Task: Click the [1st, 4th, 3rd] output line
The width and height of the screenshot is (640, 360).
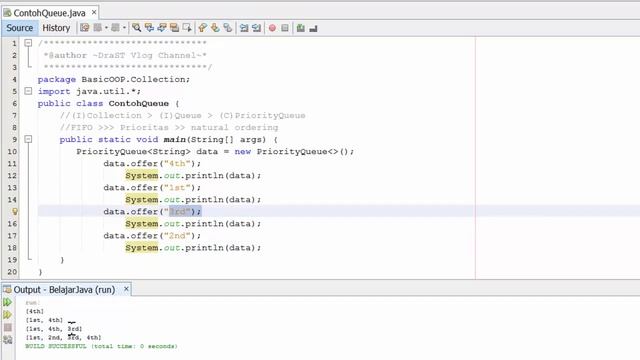Action: (x=54, y=329)
